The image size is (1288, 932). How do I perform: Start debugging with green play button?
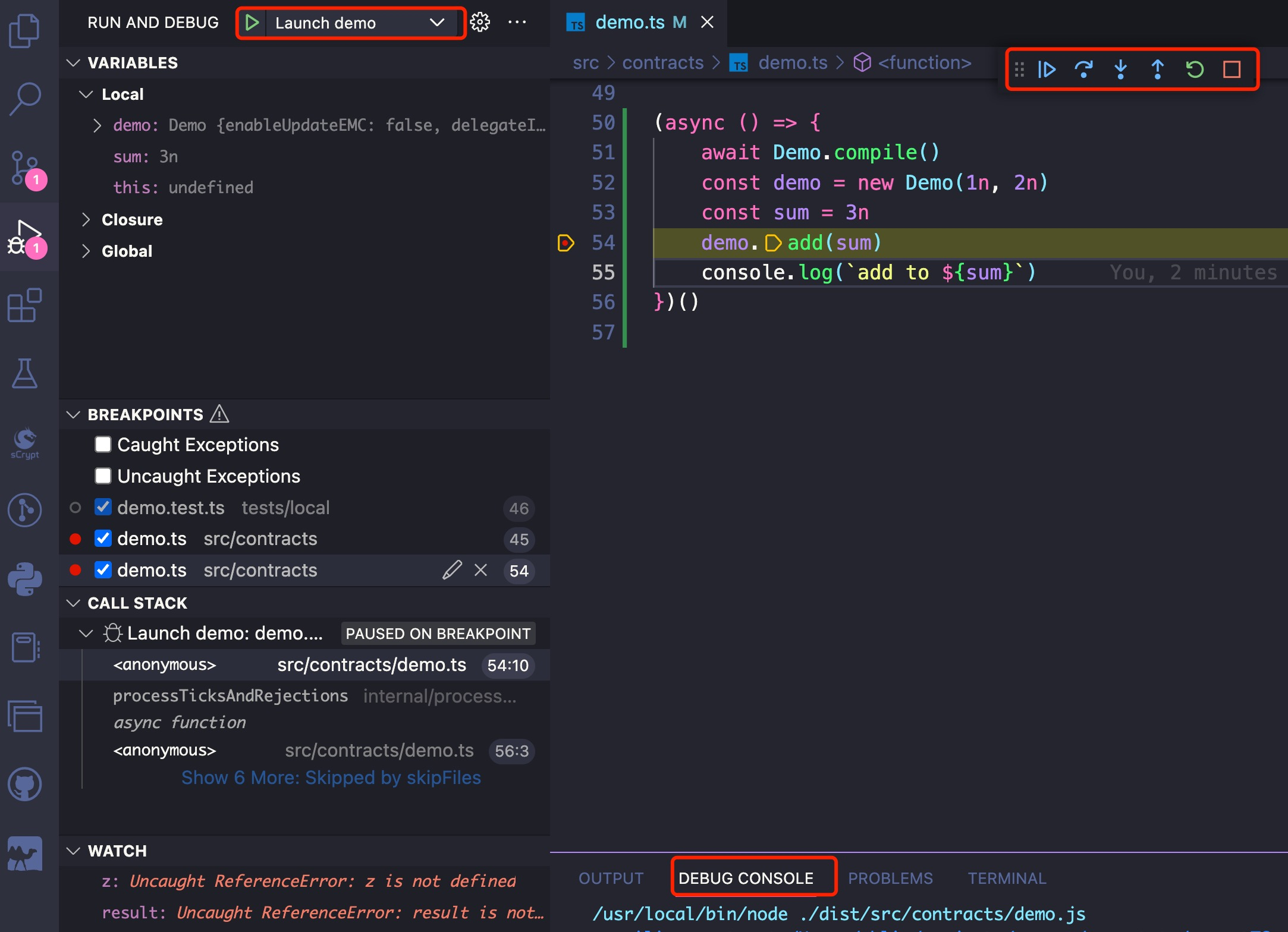[252, 23]
